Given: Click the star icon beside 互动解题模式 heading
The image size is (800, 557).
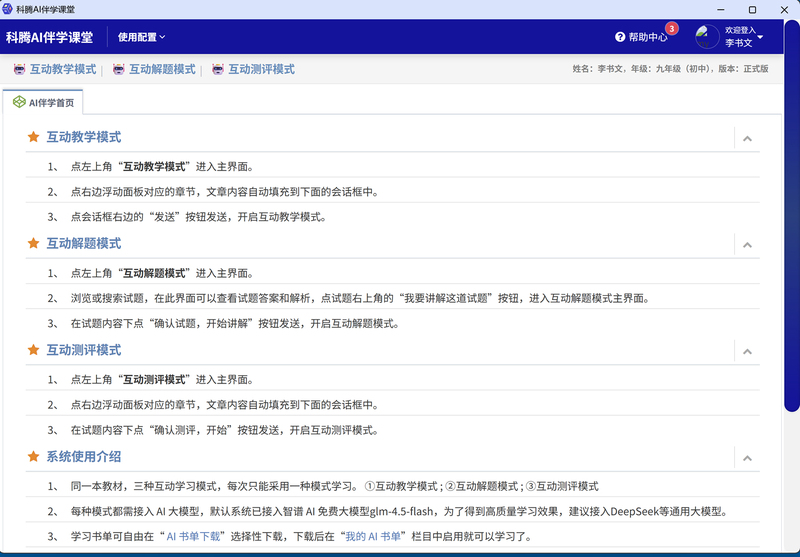Looking at the screenshot, I should (x=33, y=243).
